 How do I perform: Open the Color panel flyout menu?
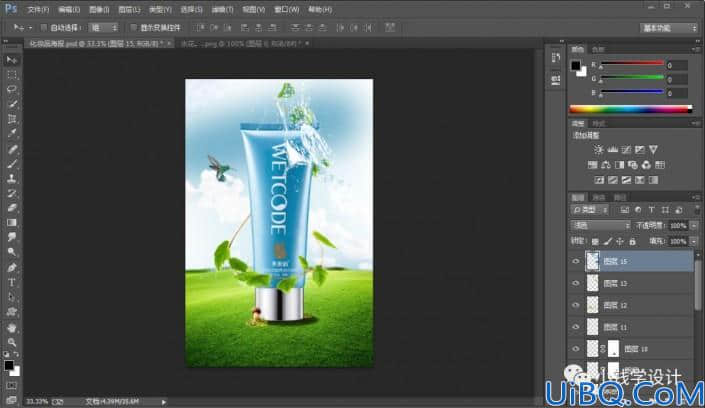tap(696, 49)
